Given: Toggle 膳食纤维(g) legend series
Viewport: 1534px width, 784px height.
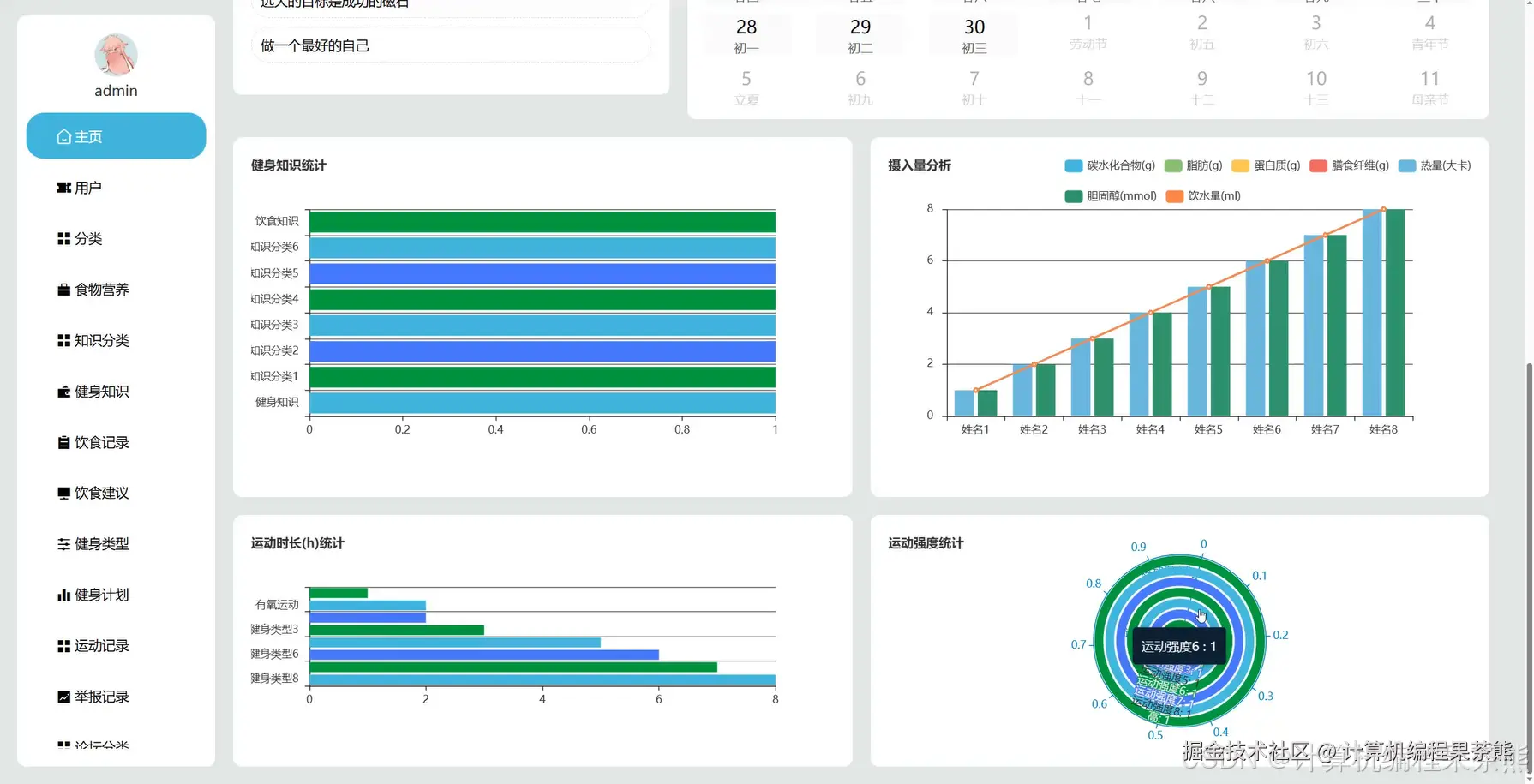Looking at the screenshot, I should click(1350, 165).
